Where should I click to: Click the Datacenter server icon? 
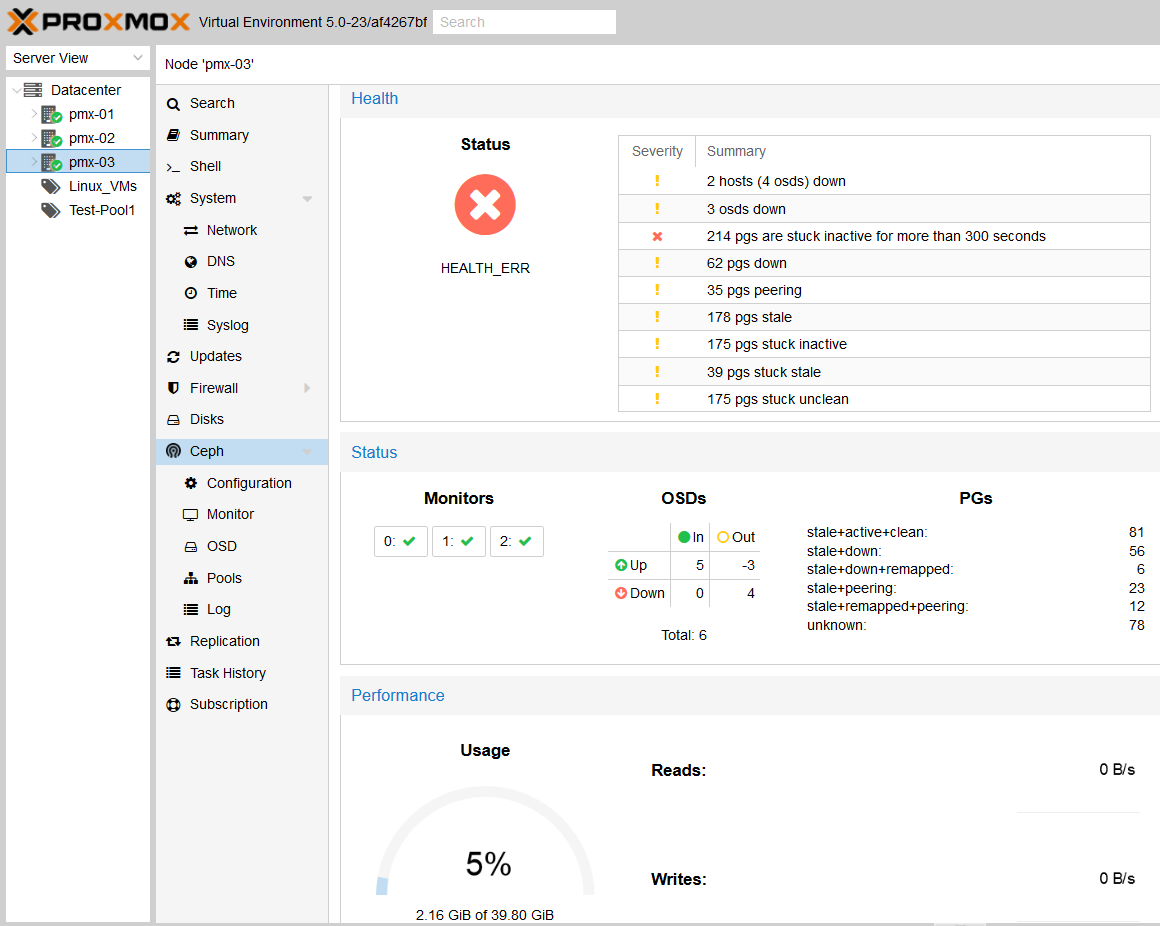click(33, 90)
